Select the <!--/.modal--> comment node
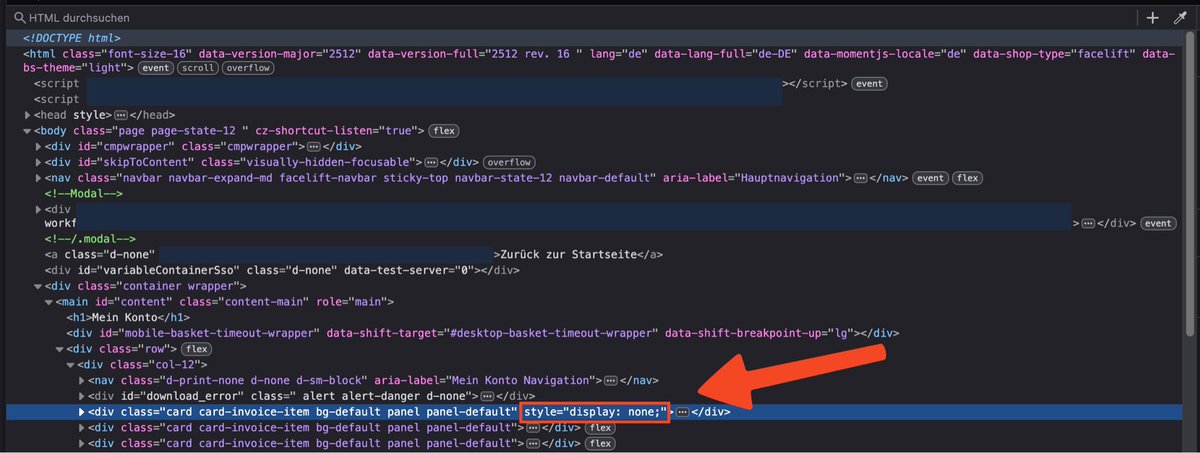The width and height of the screenshot is (1200, 453). pyautogui.click(x=90, y=240)
